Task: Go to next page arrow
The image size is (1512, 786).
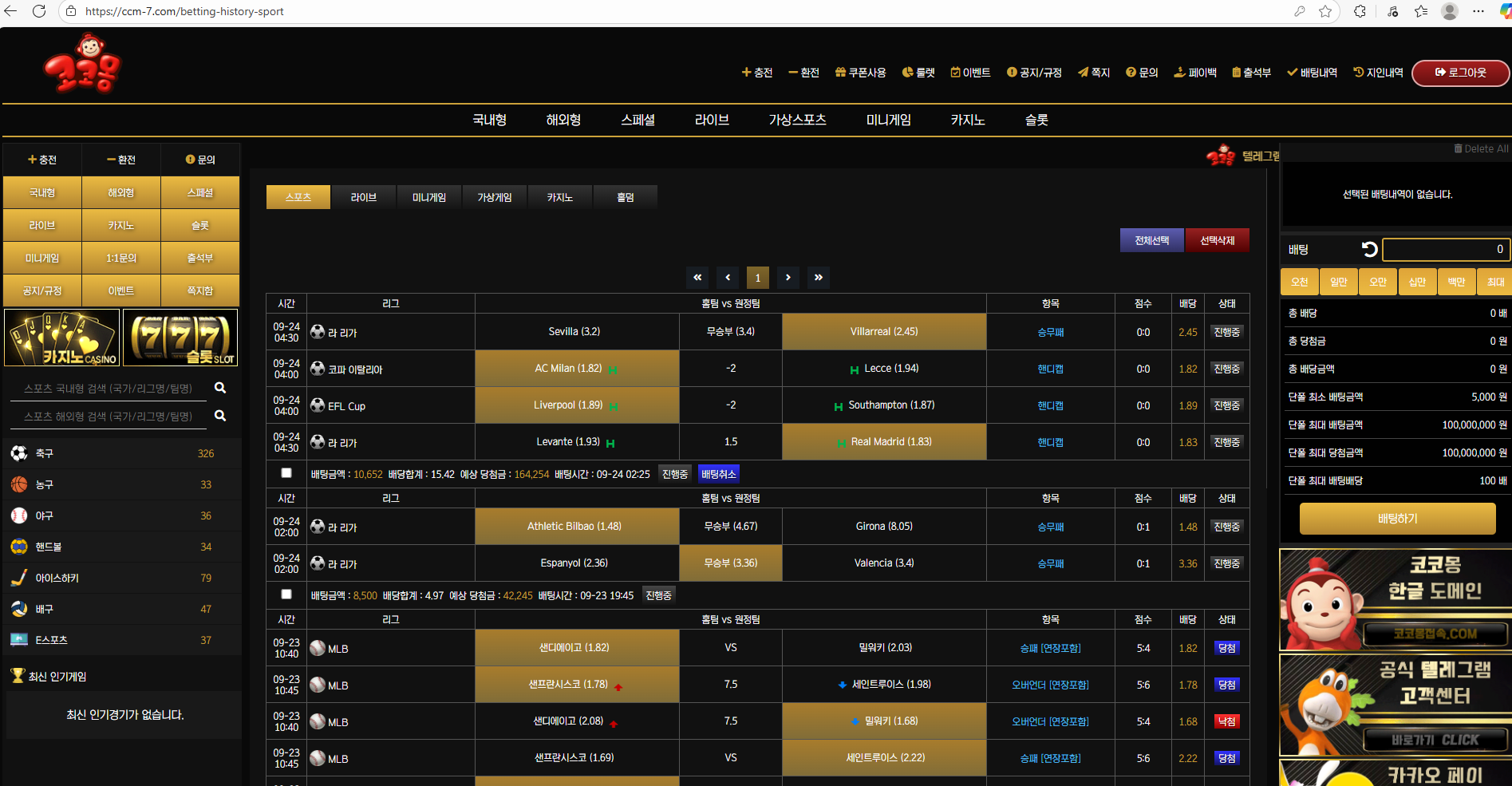Action: pyautogui.click(x=788, y=278)
